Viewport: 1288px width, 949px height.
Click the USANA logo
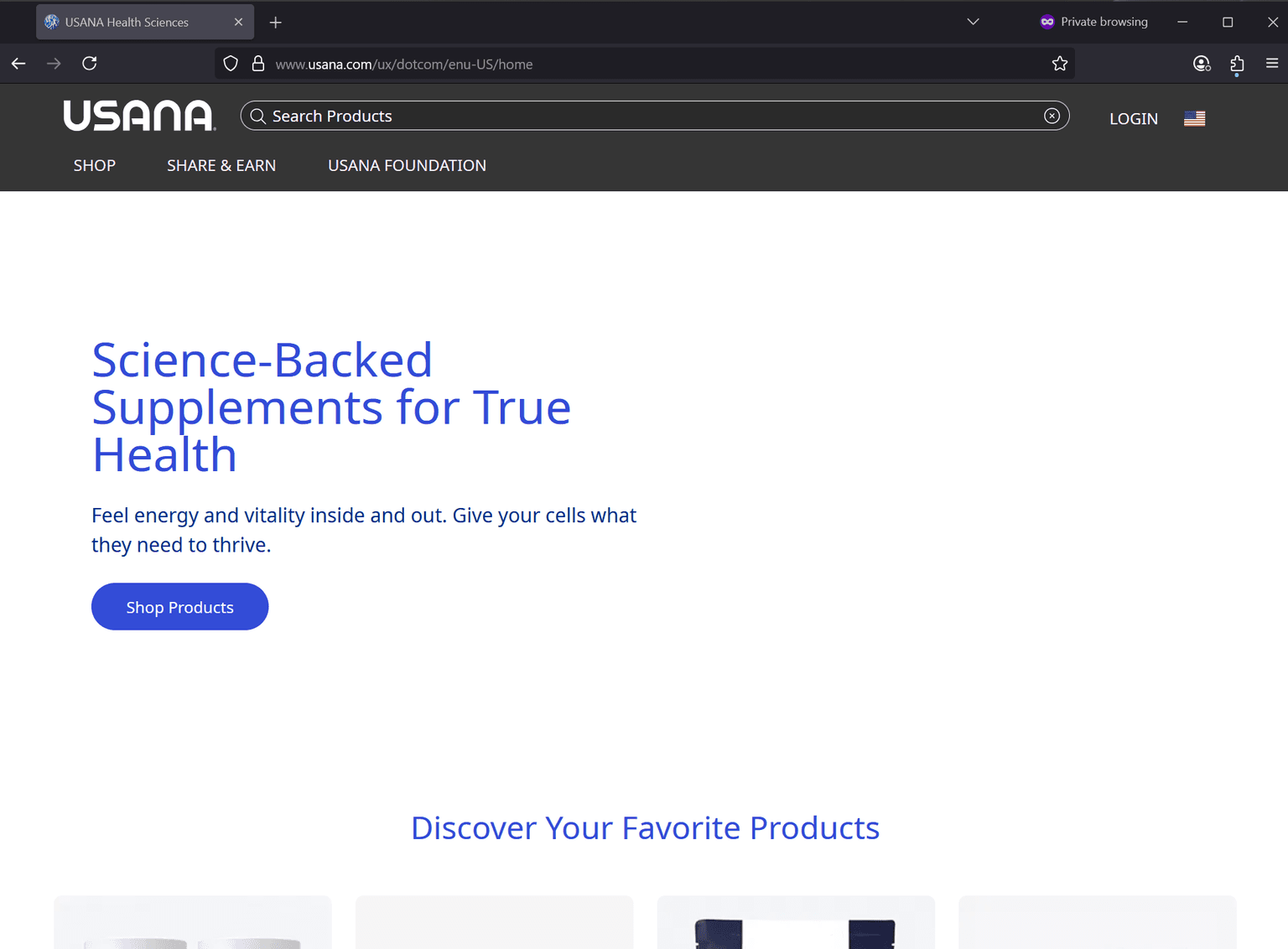click(x=138, y=116)
